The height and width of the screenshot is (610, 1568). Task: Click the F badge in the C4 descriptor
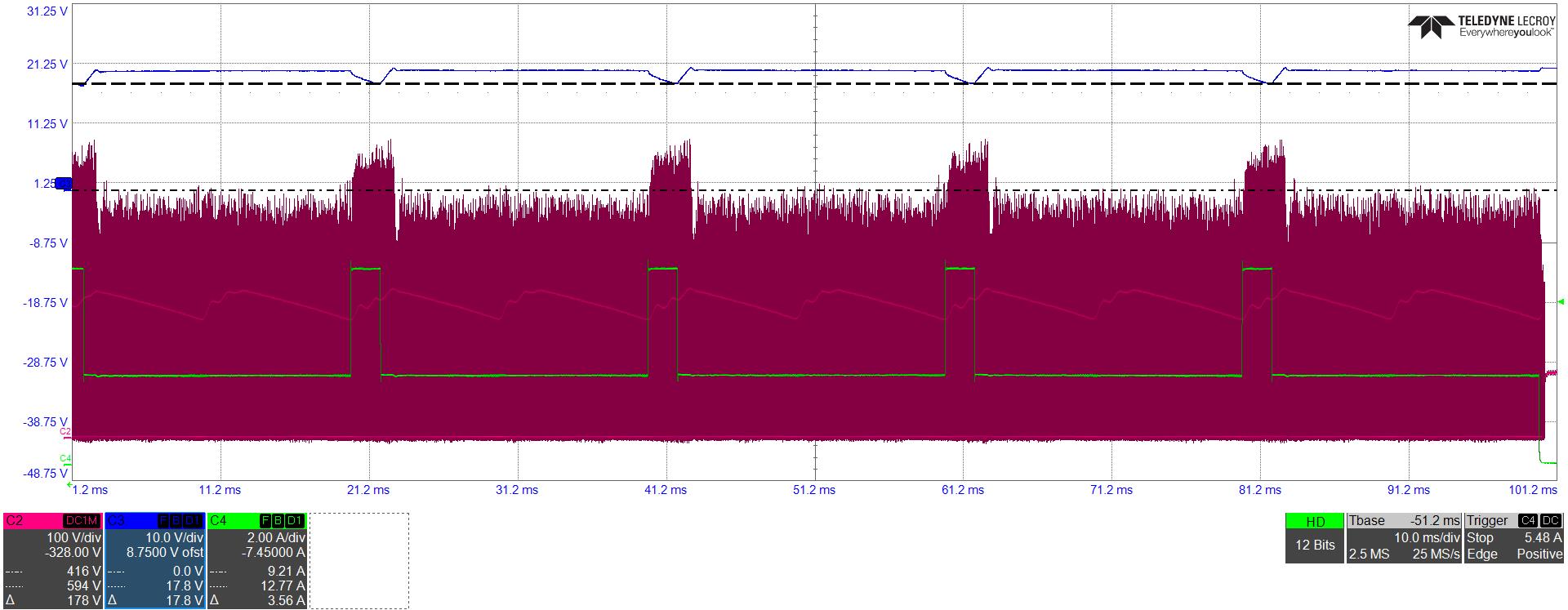point(265,521)
